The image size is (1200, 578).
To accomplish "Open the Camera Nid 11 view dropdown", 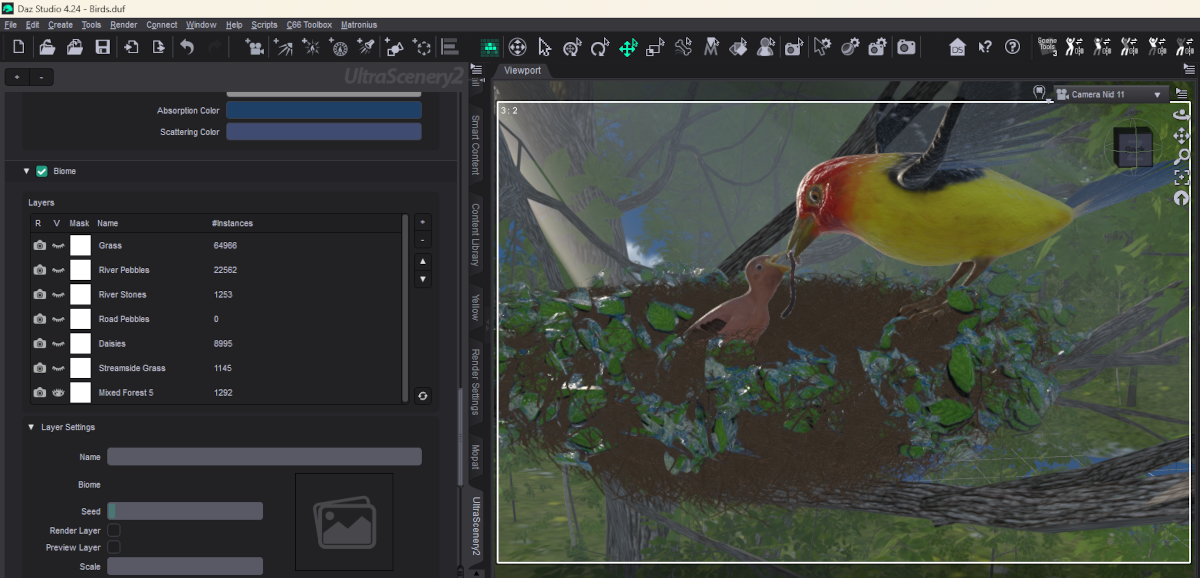I will (1110, 94).
